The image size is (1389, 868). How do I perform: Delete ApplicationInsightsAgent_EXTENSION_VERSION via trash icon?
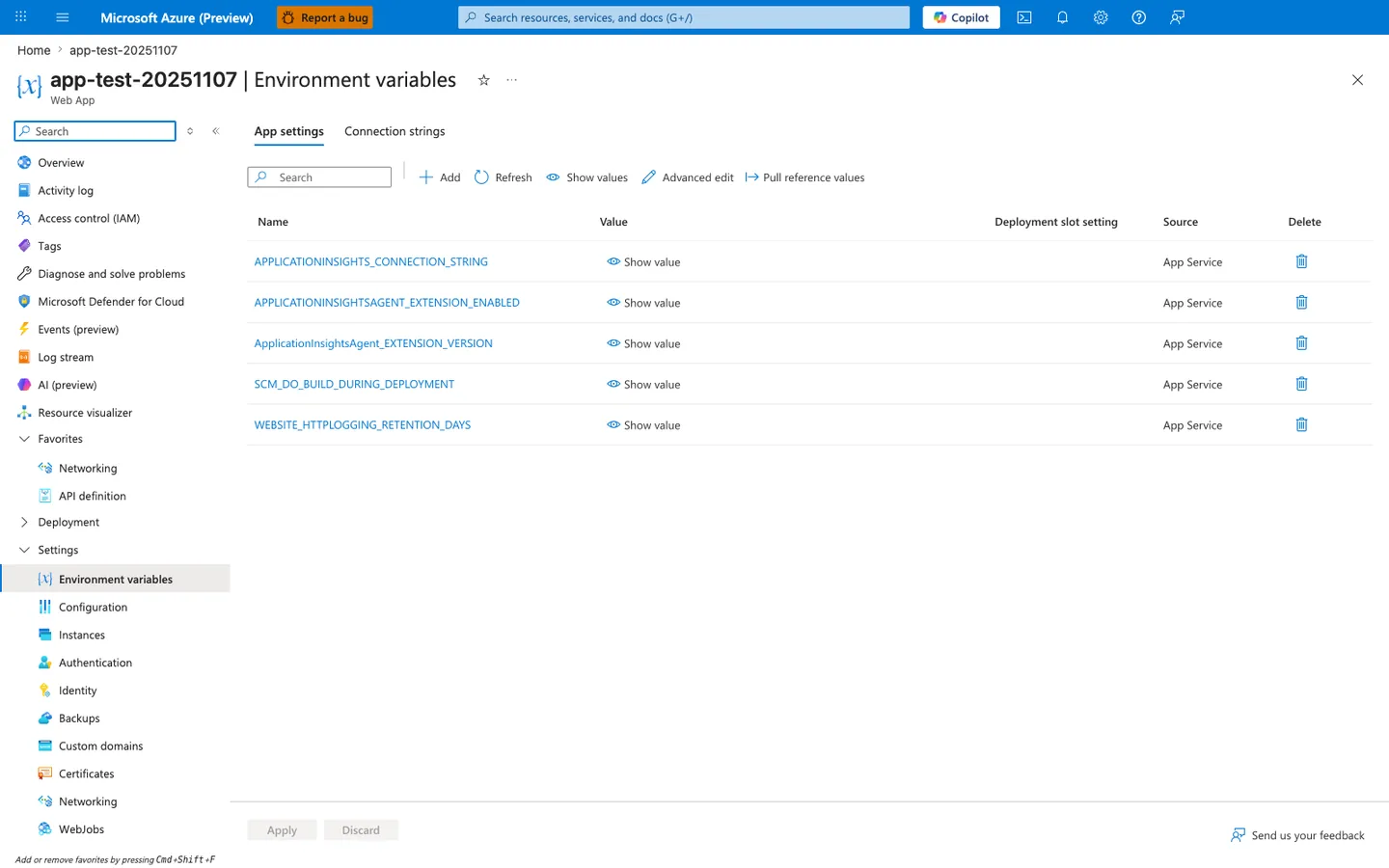coord(1301,343)
